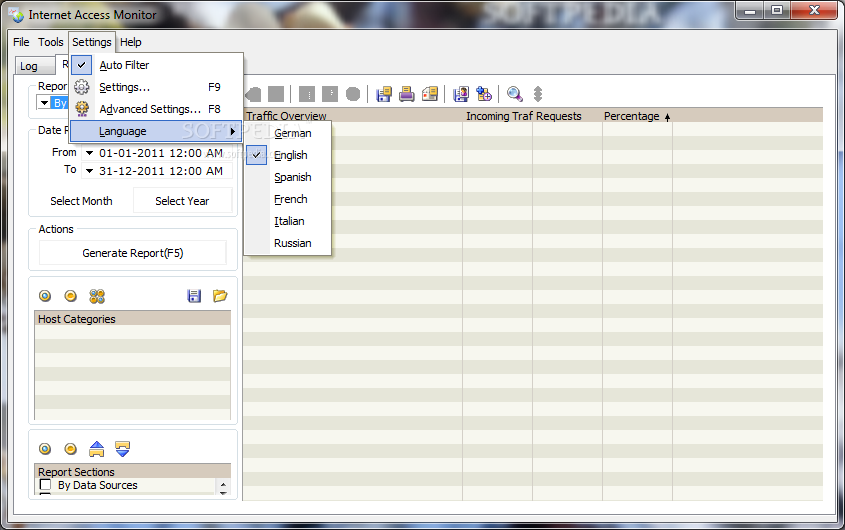
Task: Deselect all report sections orange-dot icon
Action: point(71,449)
